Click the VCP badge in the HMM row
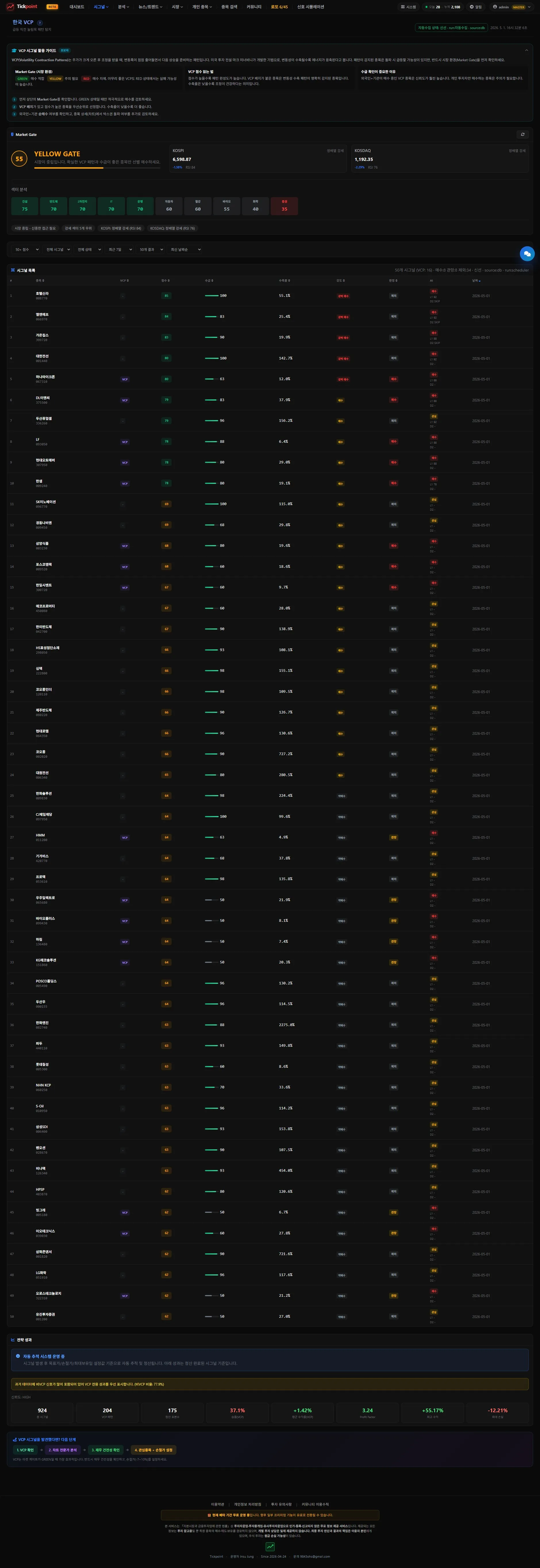Screen dimensions: 540x1568 [x=125, y=838]
